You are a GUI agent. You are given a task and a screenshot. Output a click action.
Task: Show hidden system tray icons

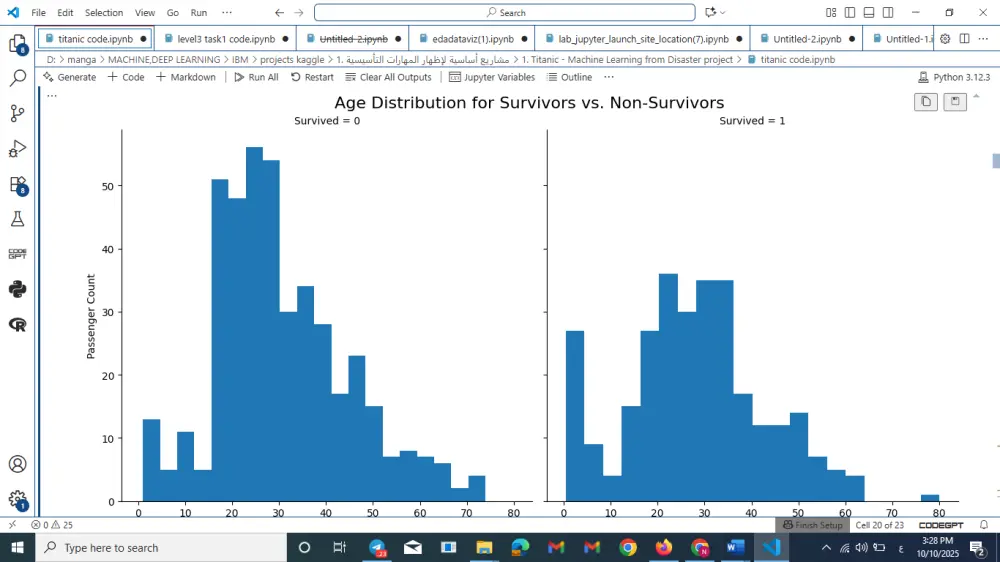(826, 547)
